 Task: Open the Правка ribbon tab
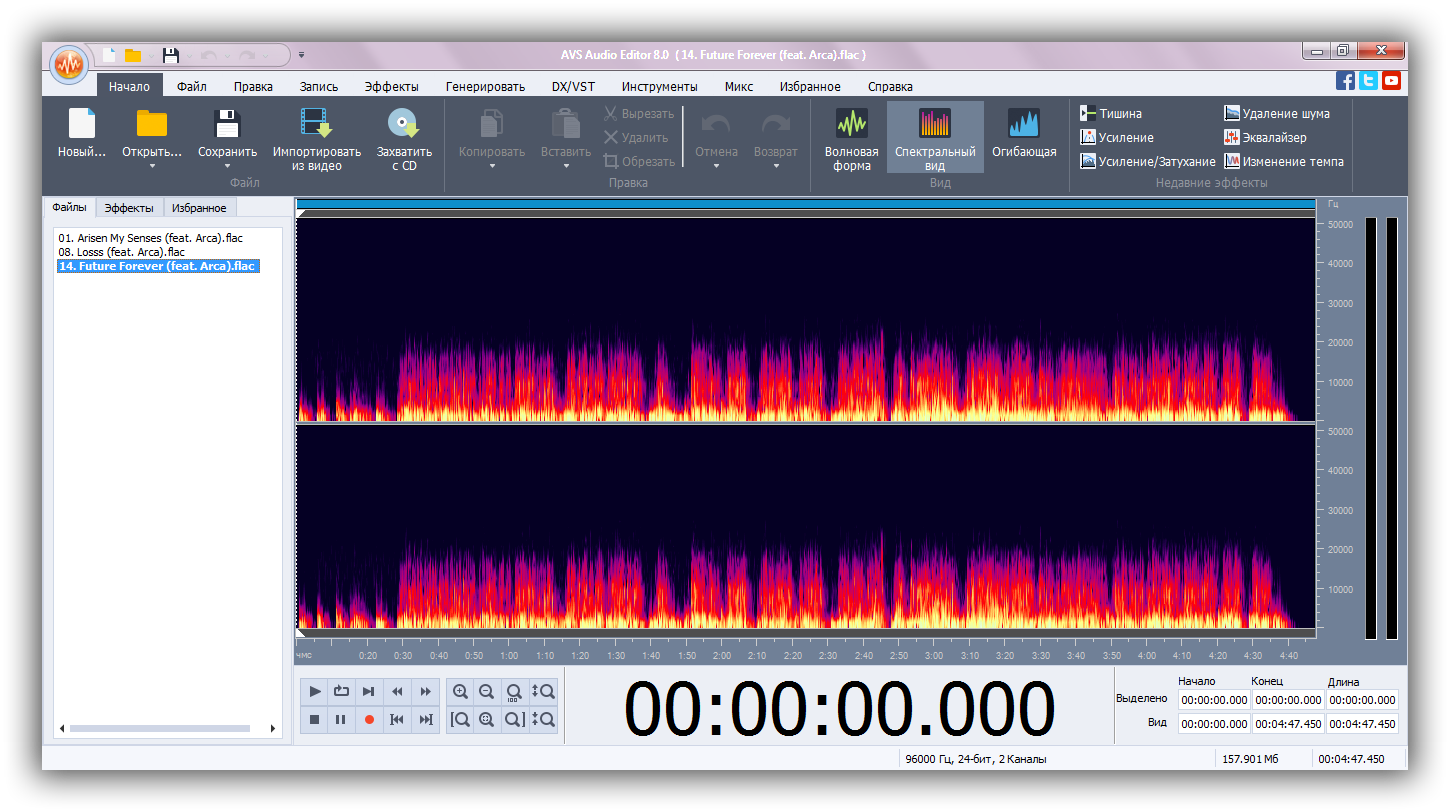(253, 87)
